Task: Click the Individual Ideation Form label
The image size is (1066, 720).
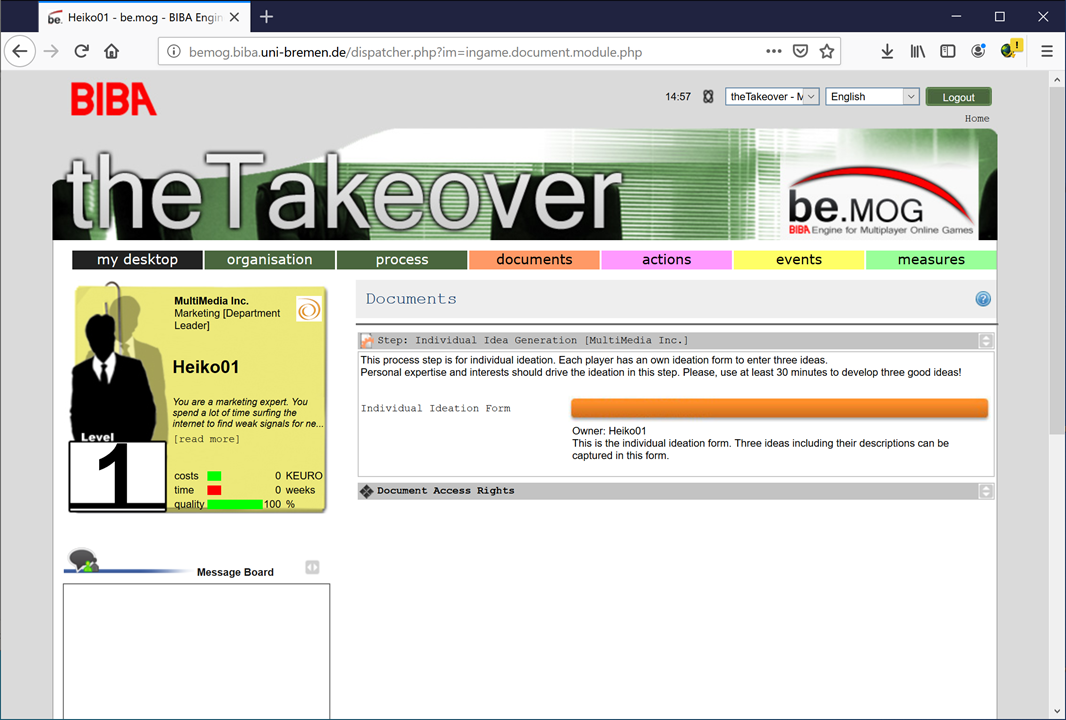Action: 436,409
